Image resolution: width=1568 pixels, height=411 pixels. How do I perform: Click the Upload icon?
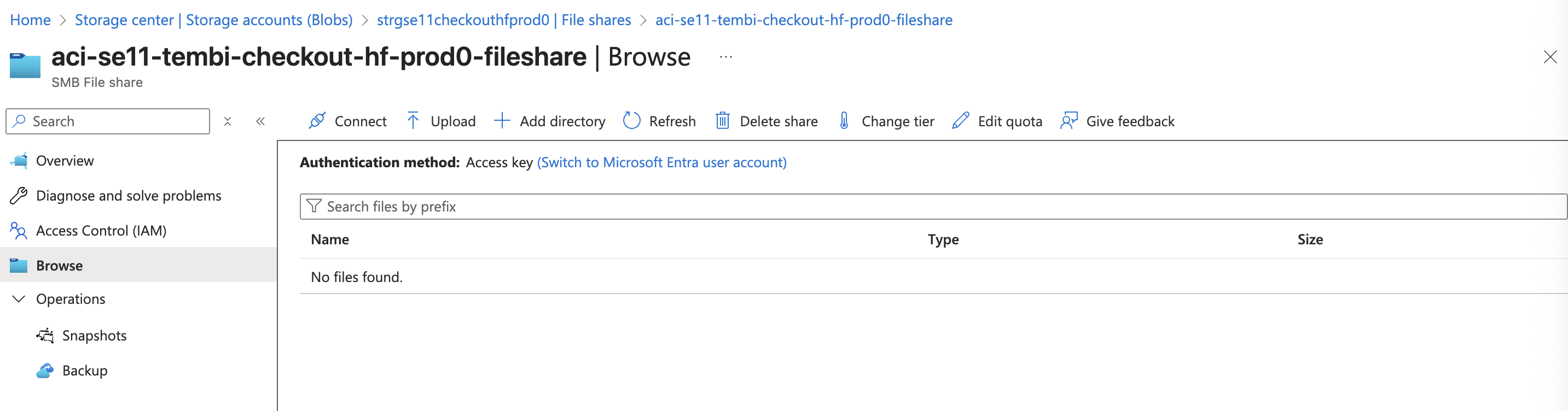[413, 121]
